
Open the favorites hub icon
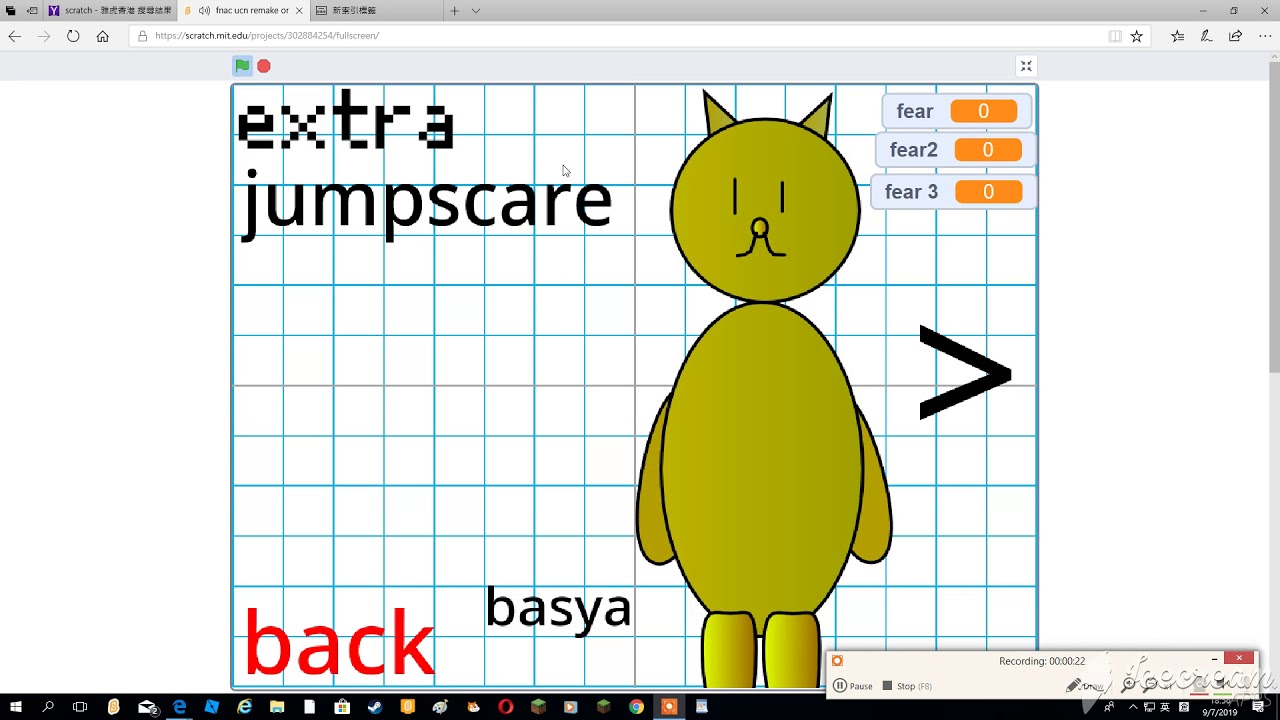click(1177, 36)
